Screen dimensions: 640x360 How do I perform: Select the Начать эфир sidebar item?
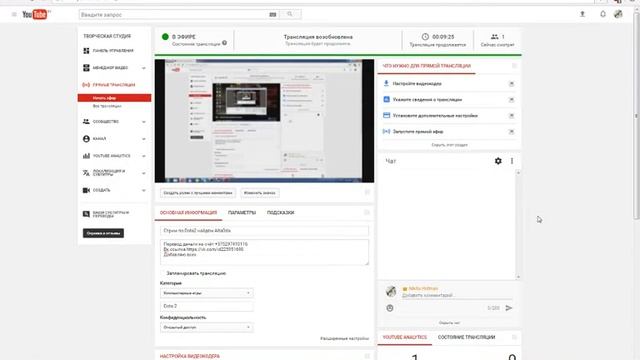(x=114, y=98)
